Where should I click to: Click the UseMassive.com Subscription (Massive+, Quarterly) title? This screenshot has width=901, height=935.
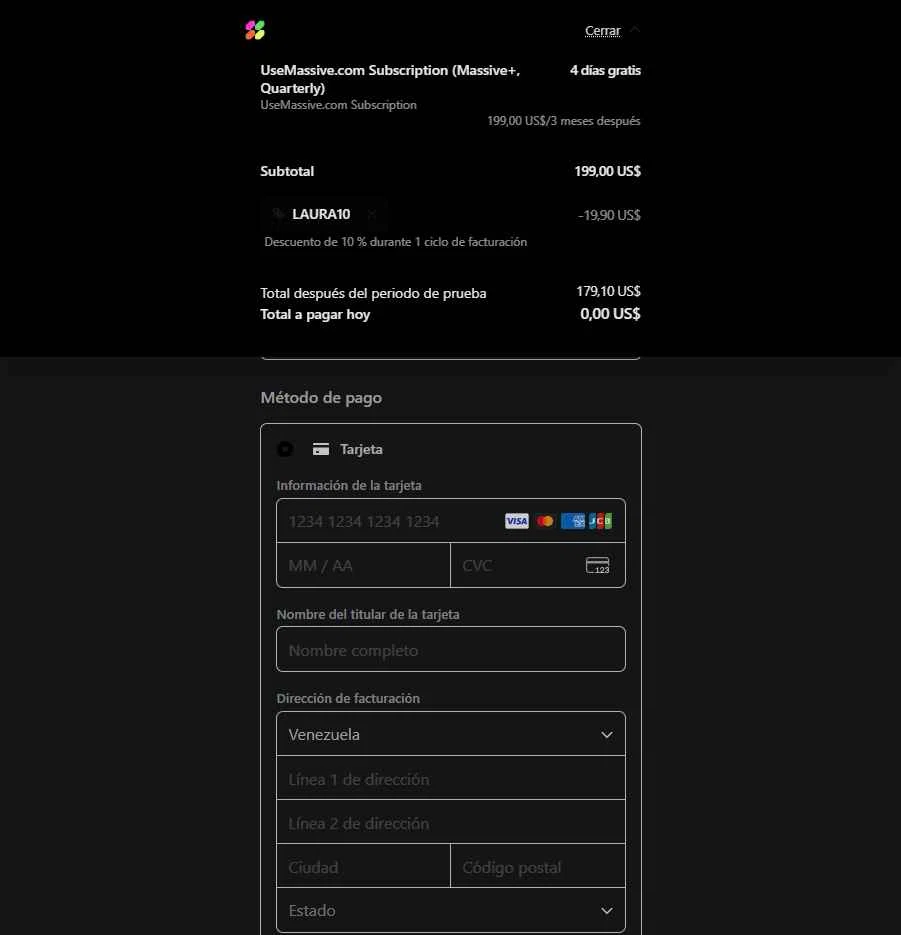(x=390, y=79)
